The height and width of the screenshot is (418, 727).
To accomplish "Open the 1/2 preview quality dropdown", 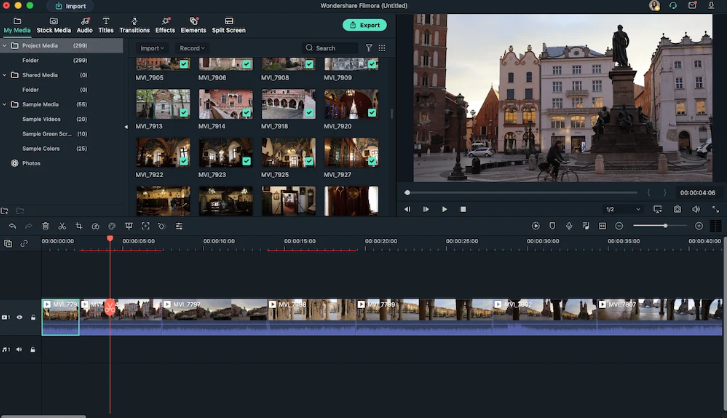I will 623,209.
